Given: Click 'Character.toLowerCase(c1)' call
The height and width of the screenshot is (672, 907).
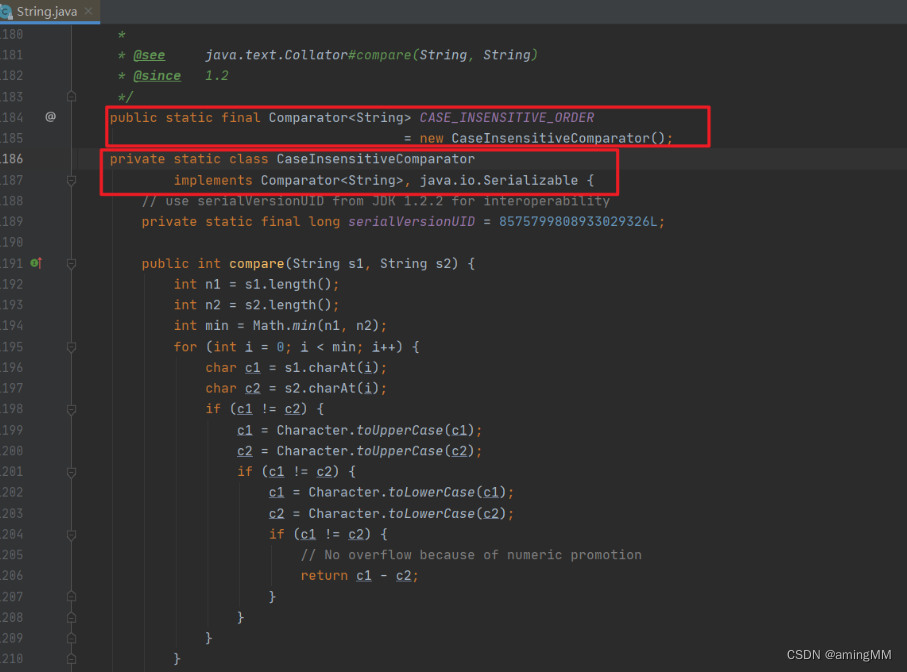Looking at the screenshot, I should point(407,493).
